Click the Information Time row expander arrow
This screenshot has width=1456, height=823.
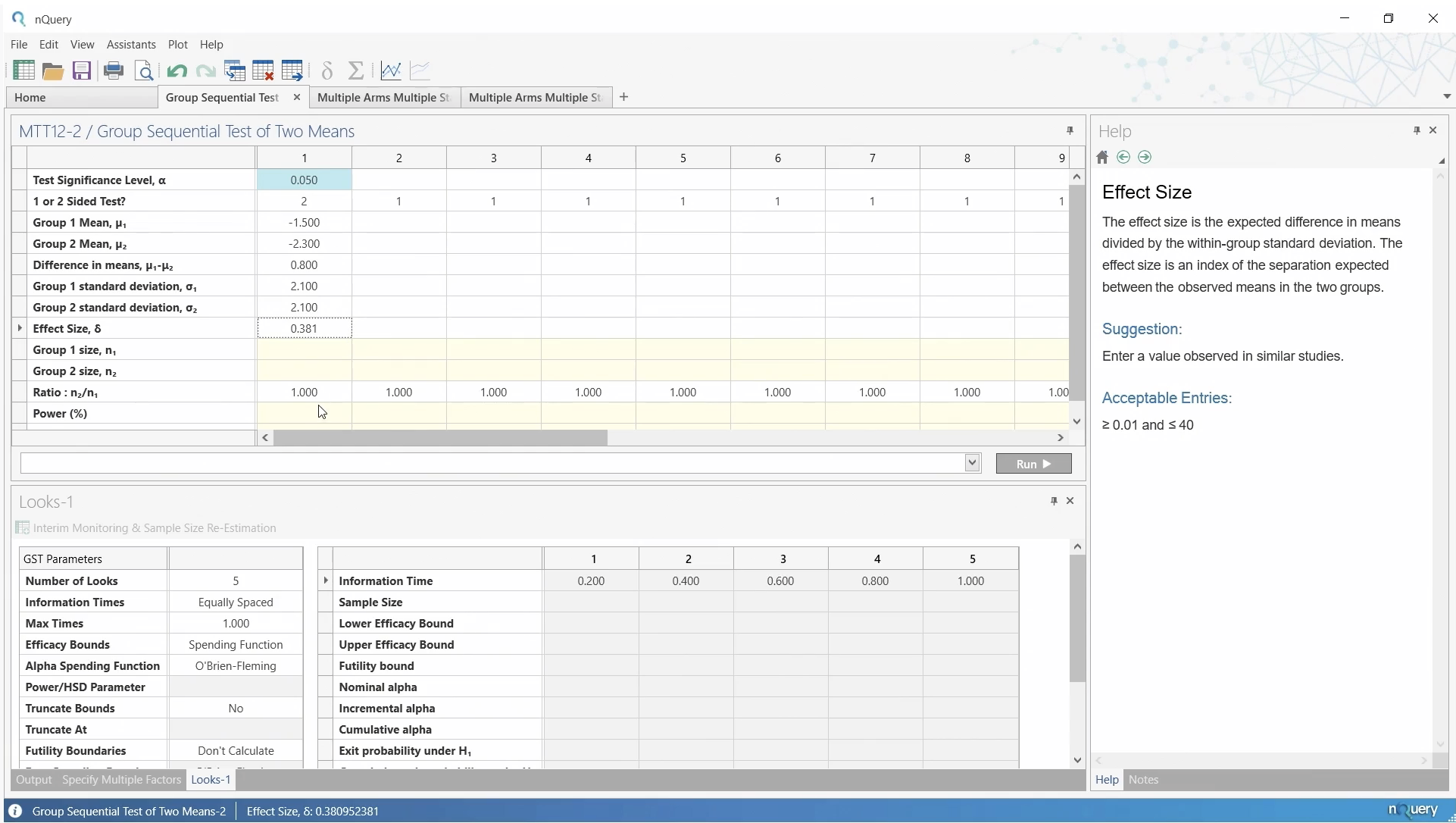(x=326, y=580)
